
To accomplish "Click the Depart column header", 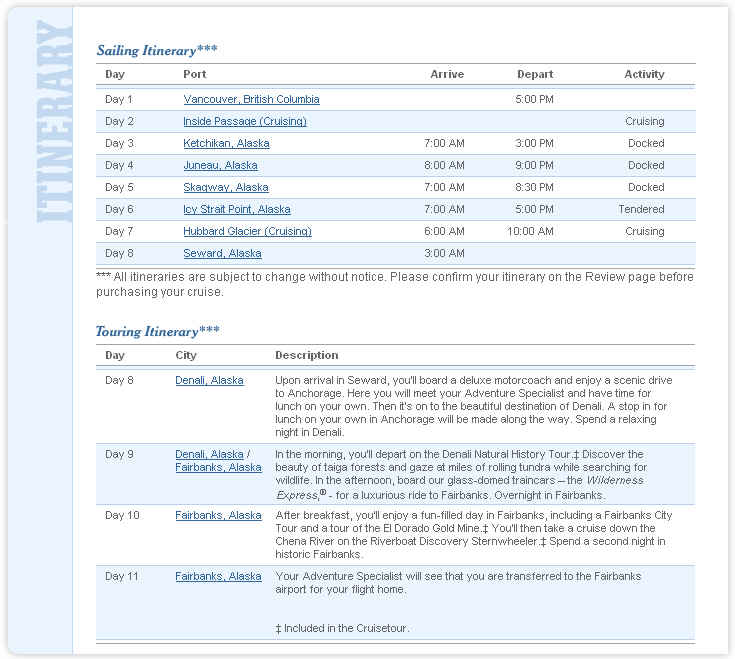I will [535, 74].
